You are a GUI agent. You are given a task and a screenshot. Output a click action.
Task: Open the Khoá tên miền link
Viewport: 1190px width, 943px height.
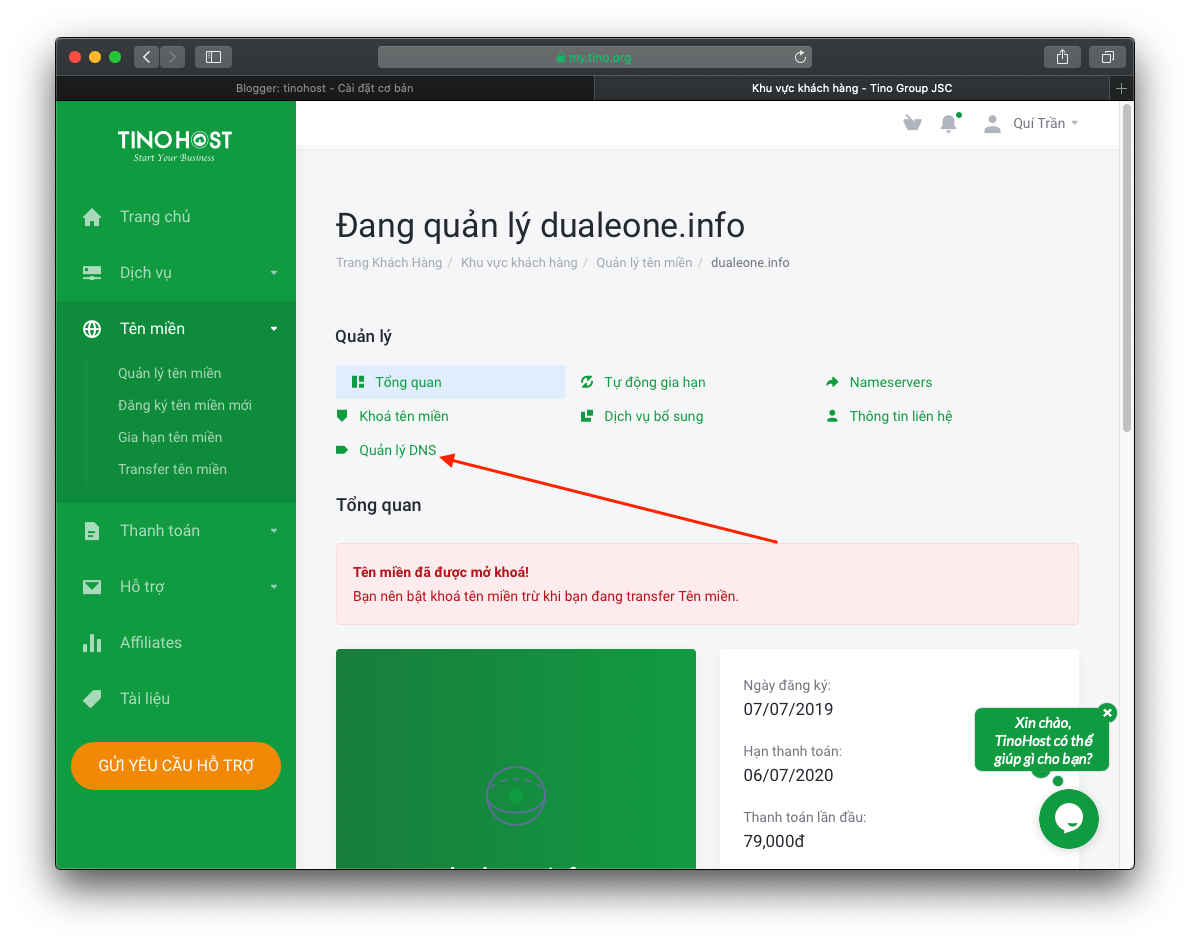tap(404, 416)
